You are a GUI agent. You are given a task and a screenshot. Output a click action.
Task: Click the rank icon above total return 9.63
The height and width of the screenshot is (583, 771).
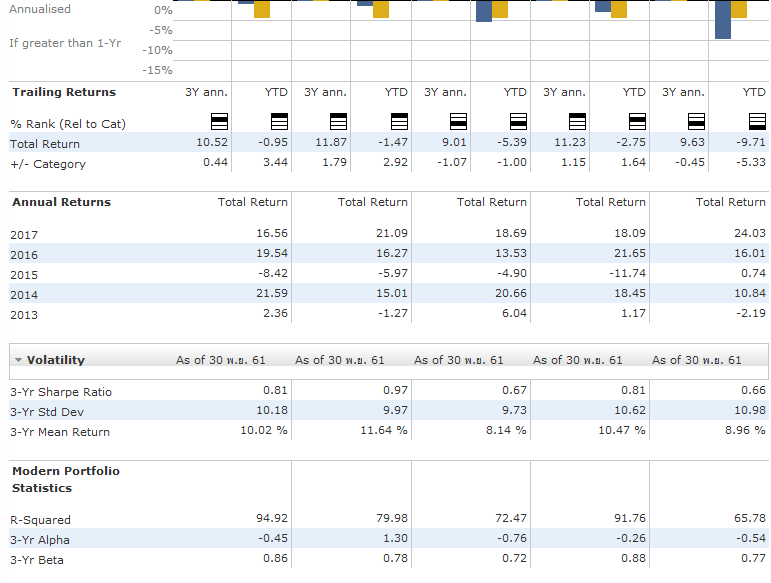[x=696, y=121]
